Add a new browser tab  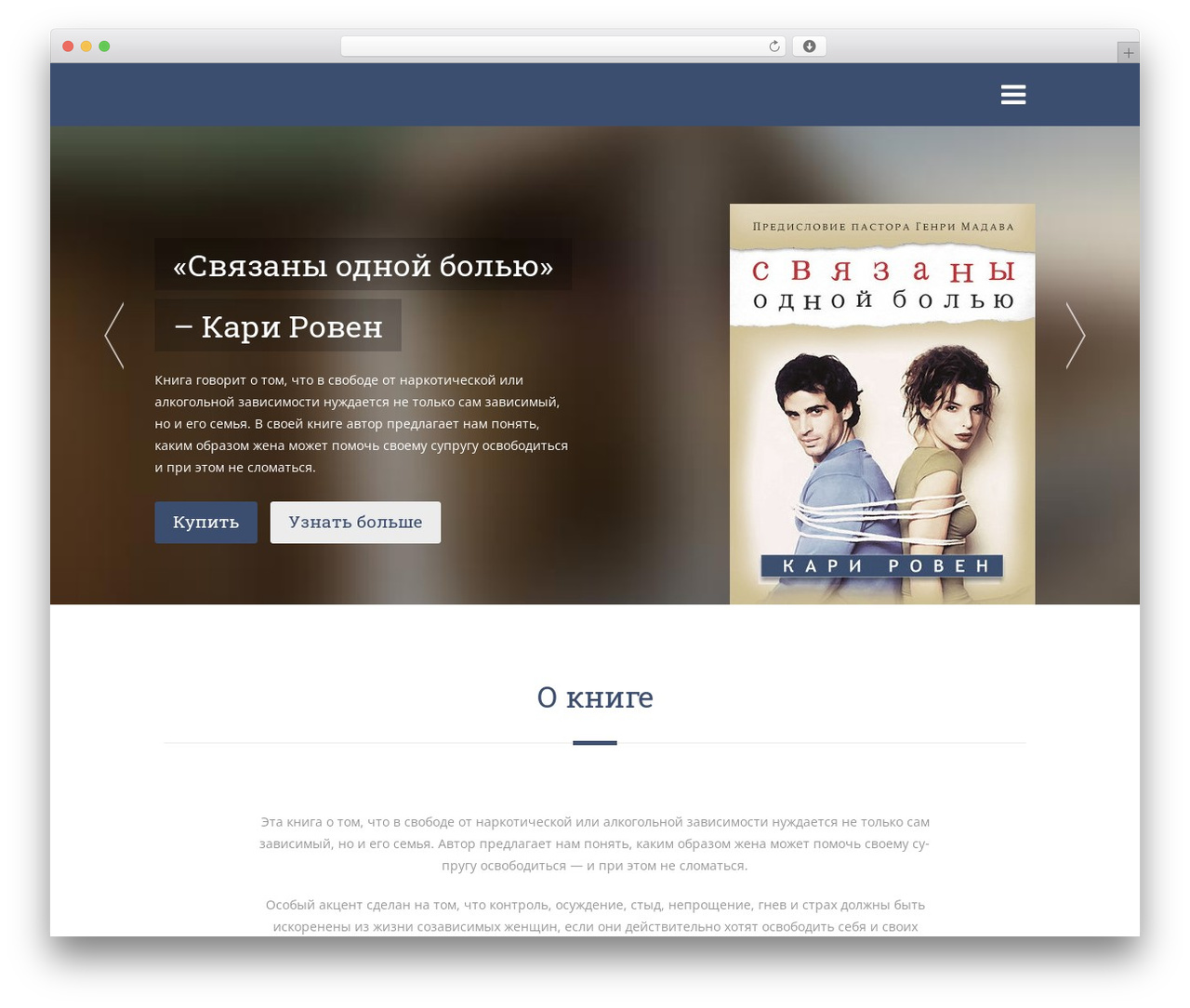pos(1128,53)
